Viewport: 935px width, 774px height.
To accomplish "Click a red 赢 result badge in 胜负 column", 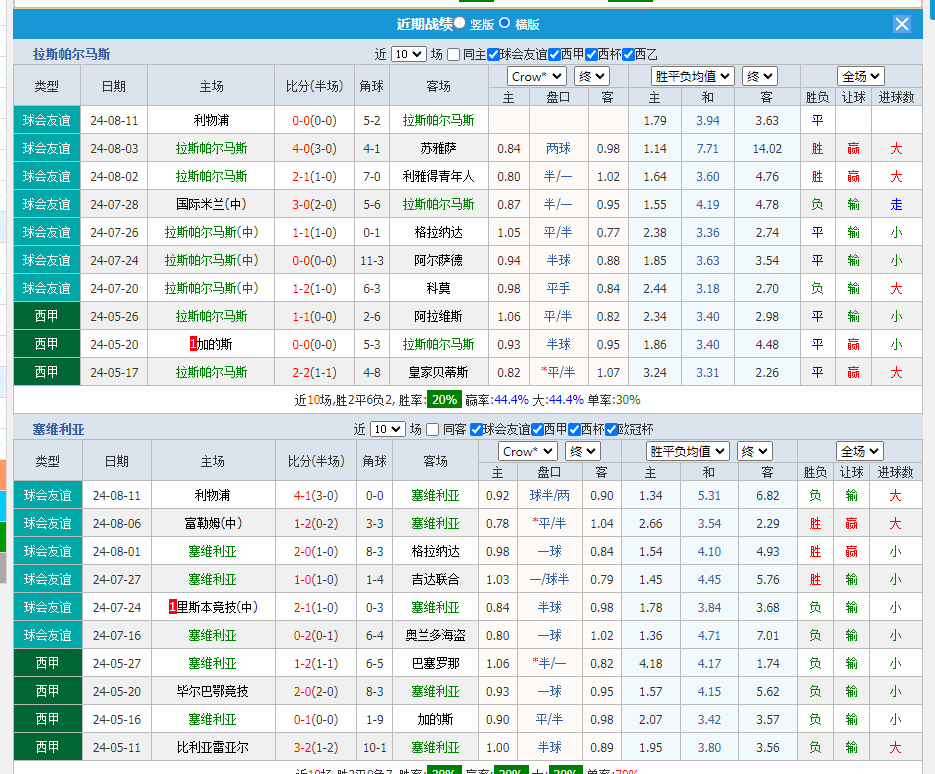I will [852, 147].
